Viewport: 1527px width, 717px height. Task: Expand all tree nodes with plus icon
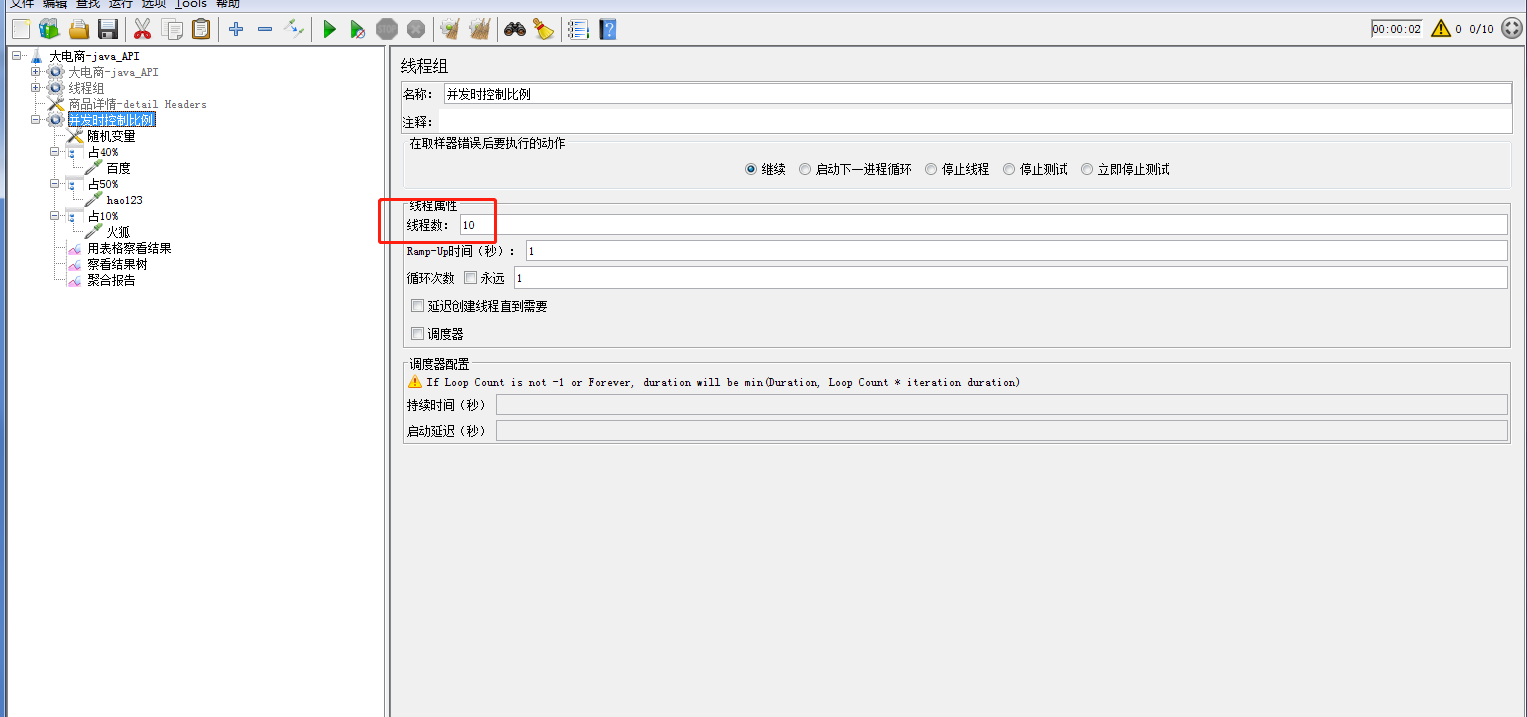(236, 29)
